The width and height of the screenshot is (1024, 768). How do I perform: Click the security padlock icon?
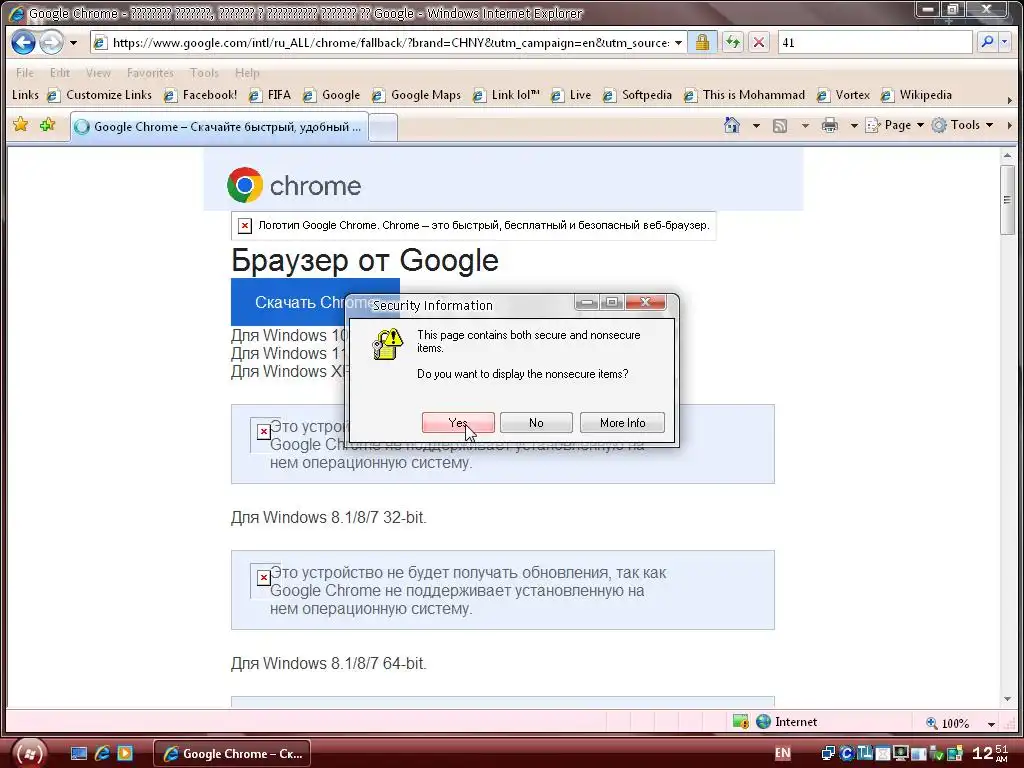pos(702,43)
